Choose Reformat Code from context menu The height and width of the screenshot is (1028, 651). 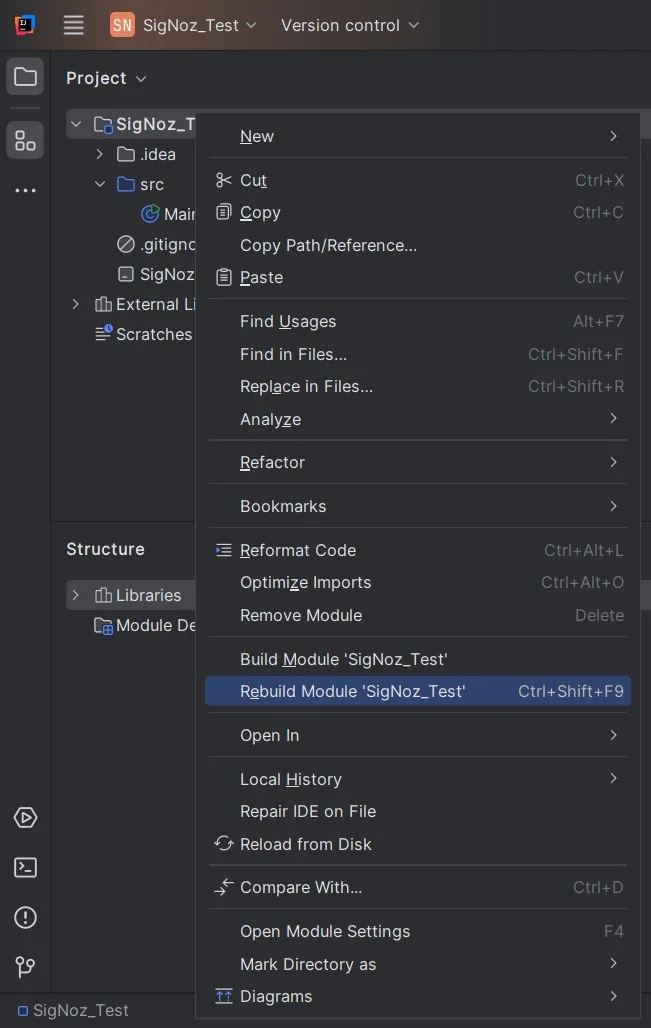[x=418, y=550]
